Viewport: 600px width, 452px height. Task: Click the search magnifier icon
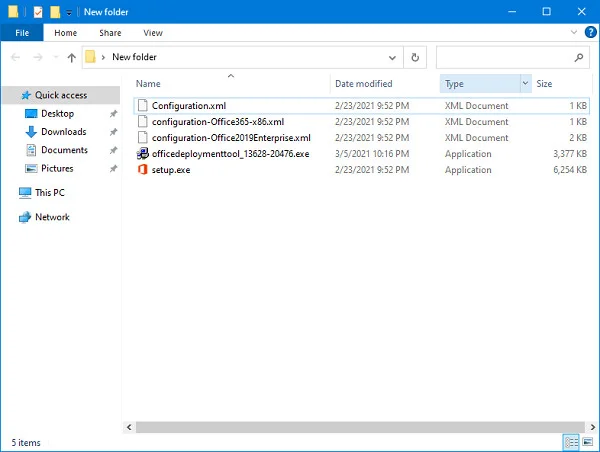(579, 58)
